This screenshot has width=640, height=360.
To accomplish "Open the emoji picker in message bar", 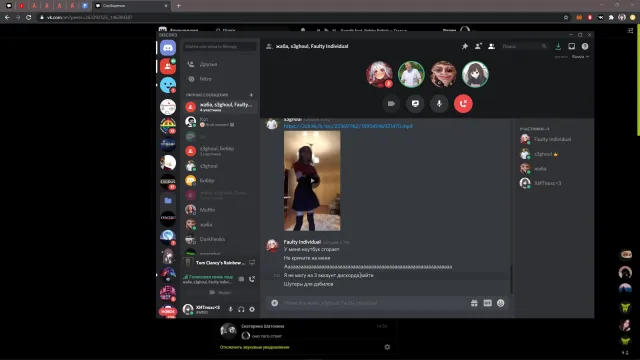I will tap(500, 303).
